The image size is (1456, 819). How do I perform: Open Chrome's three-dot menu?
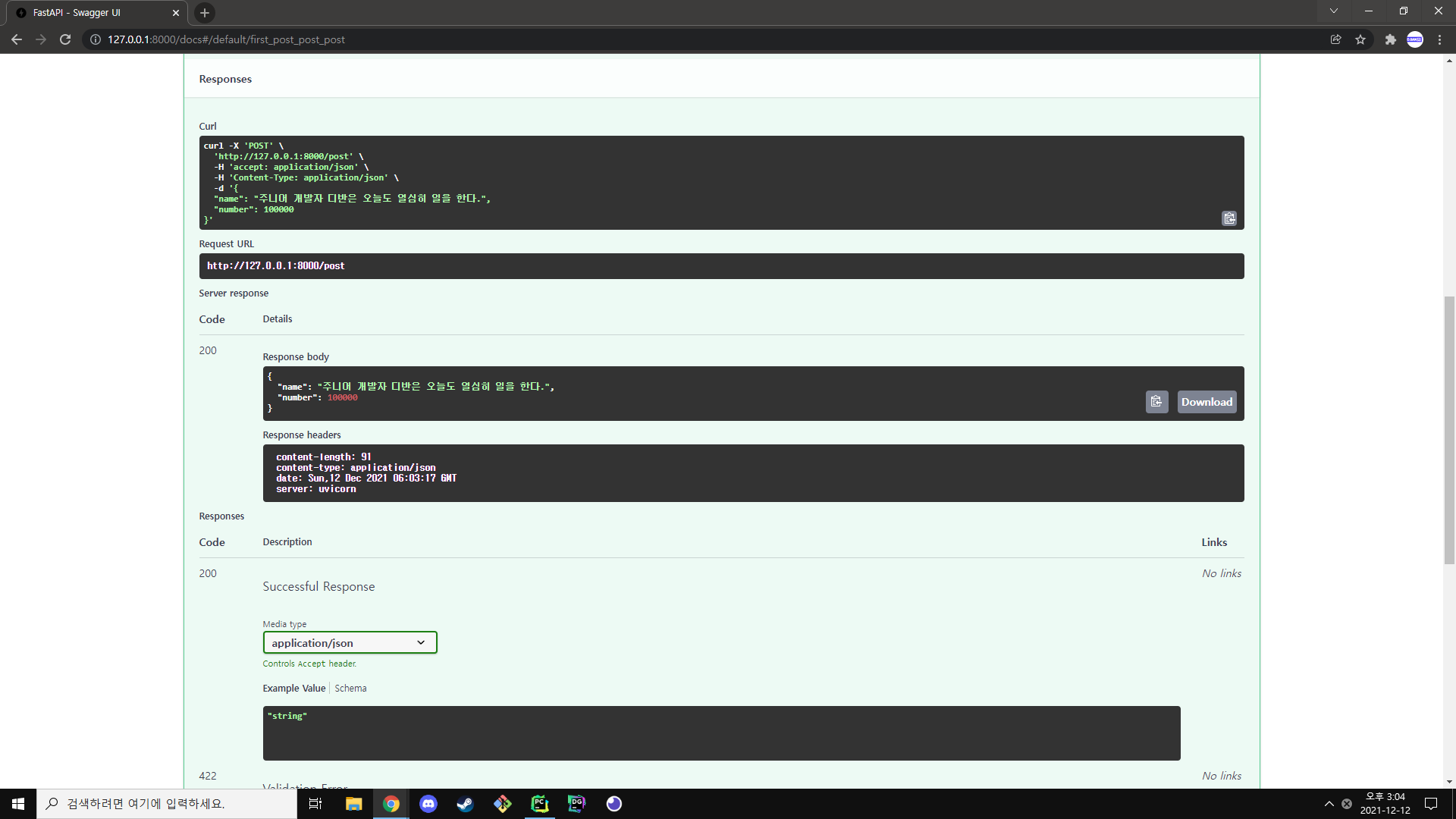[x=1439, y=39]
